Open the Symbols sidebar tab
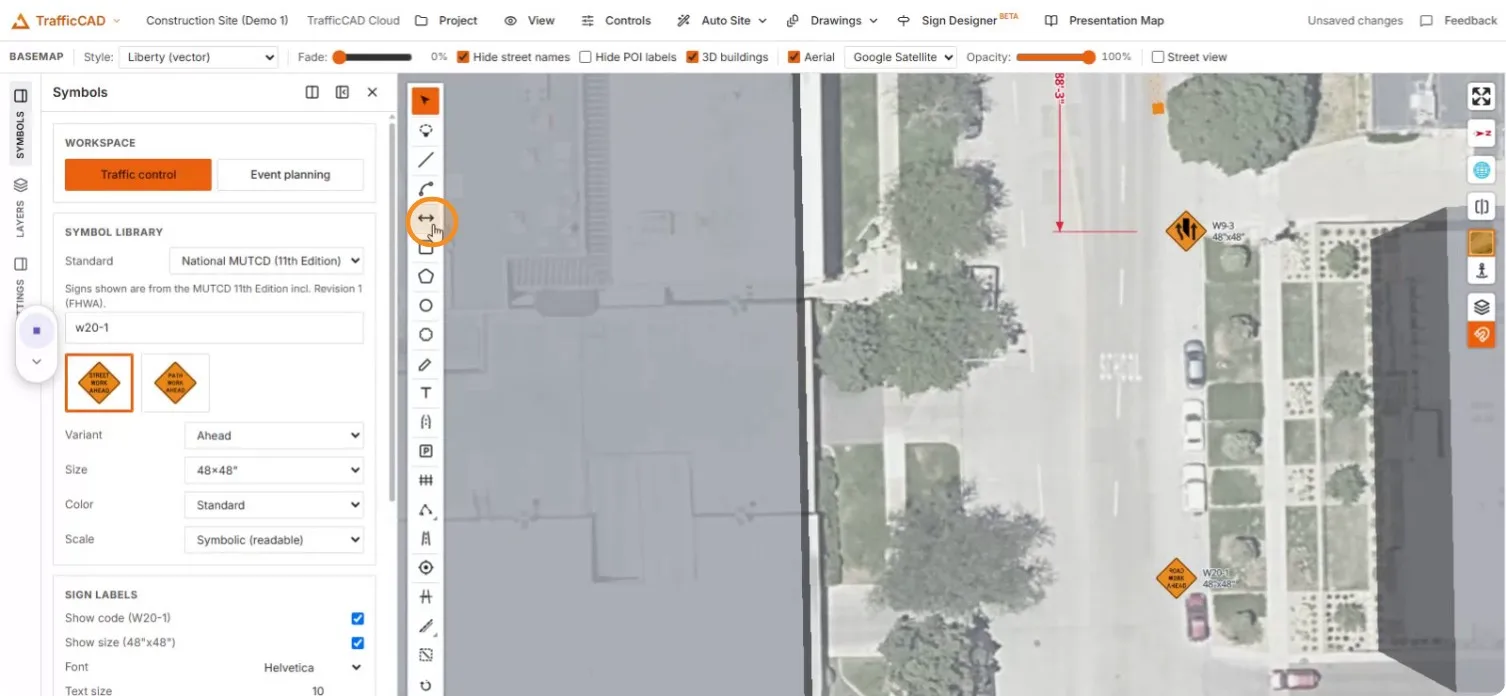Viewport: 1506px width, 696px height. [x=20, y=123]
